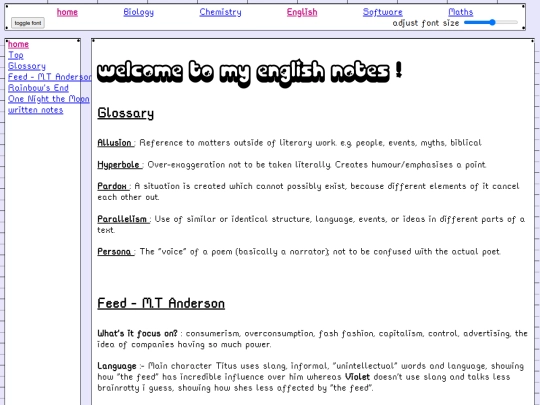
Task: Click the Feed - M.T Anderson heading
Action: tap(161, 303)
